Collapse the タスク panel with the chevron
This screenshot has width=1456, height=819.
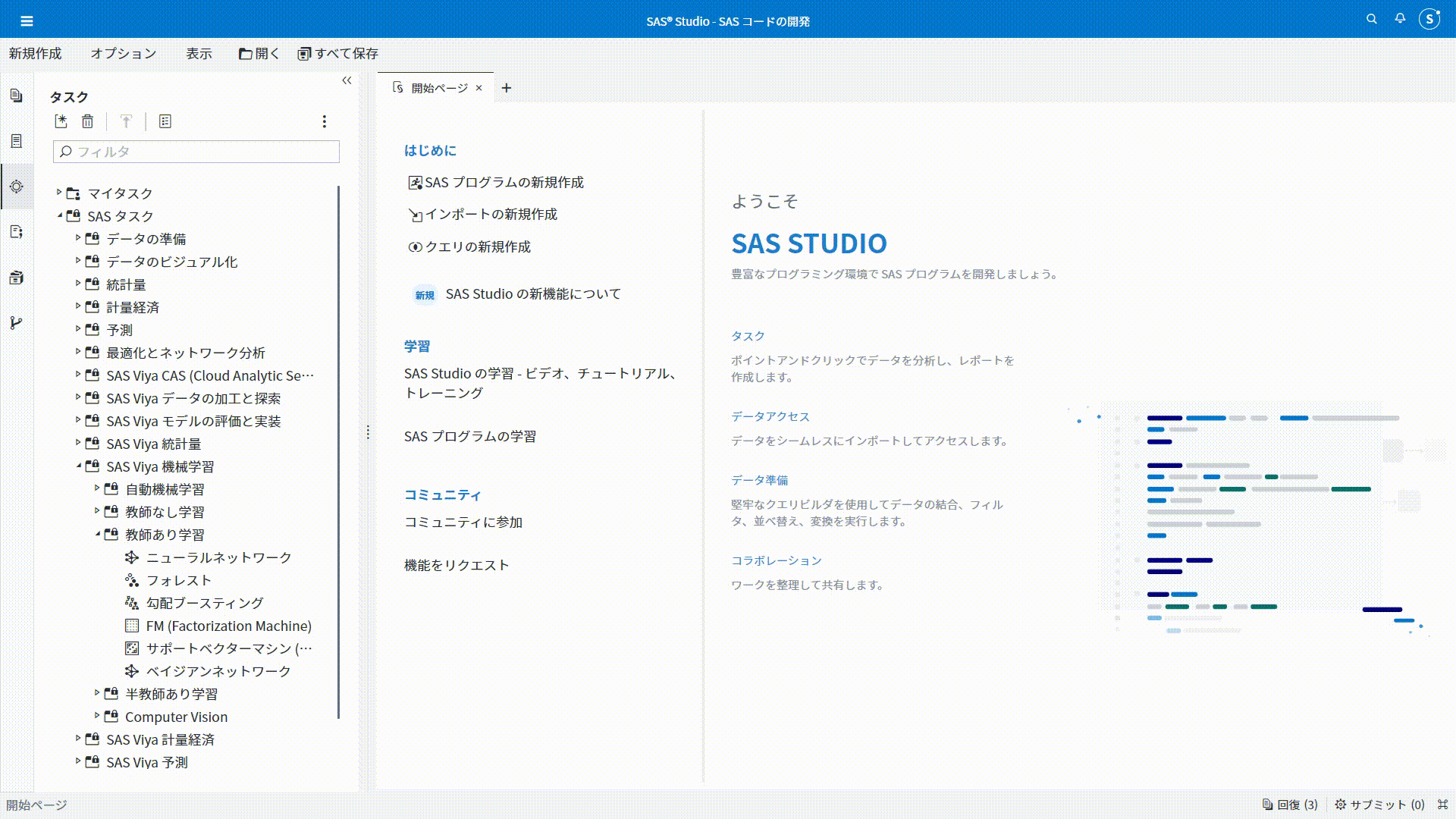347,80
